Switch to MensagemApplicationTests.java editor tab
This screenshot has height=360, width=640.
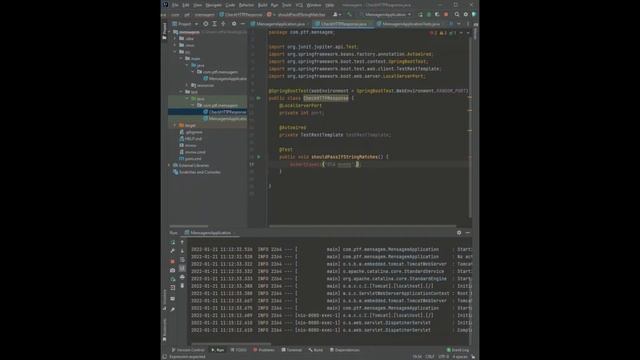point(410,24)
